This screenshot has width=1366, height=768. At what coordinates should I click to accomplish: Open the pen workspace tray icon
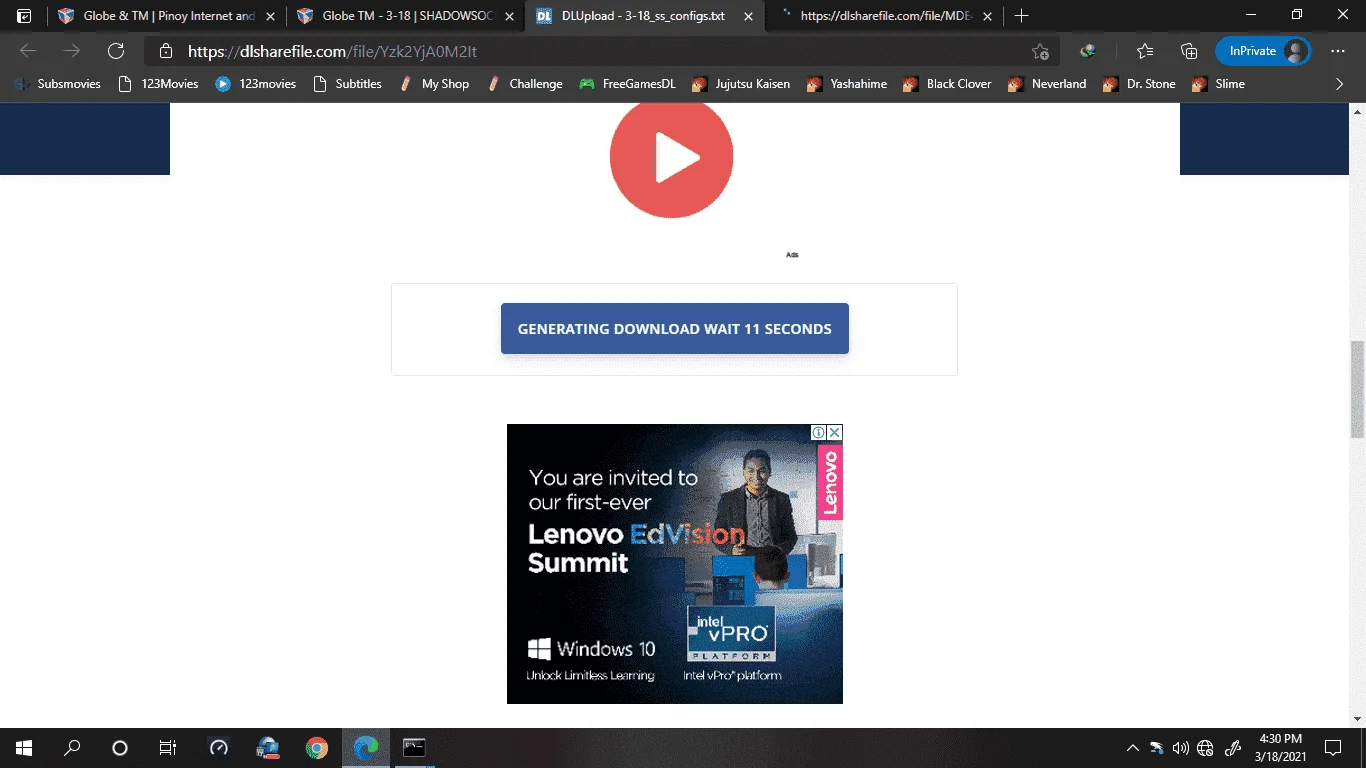click(x=1233, y=748)
